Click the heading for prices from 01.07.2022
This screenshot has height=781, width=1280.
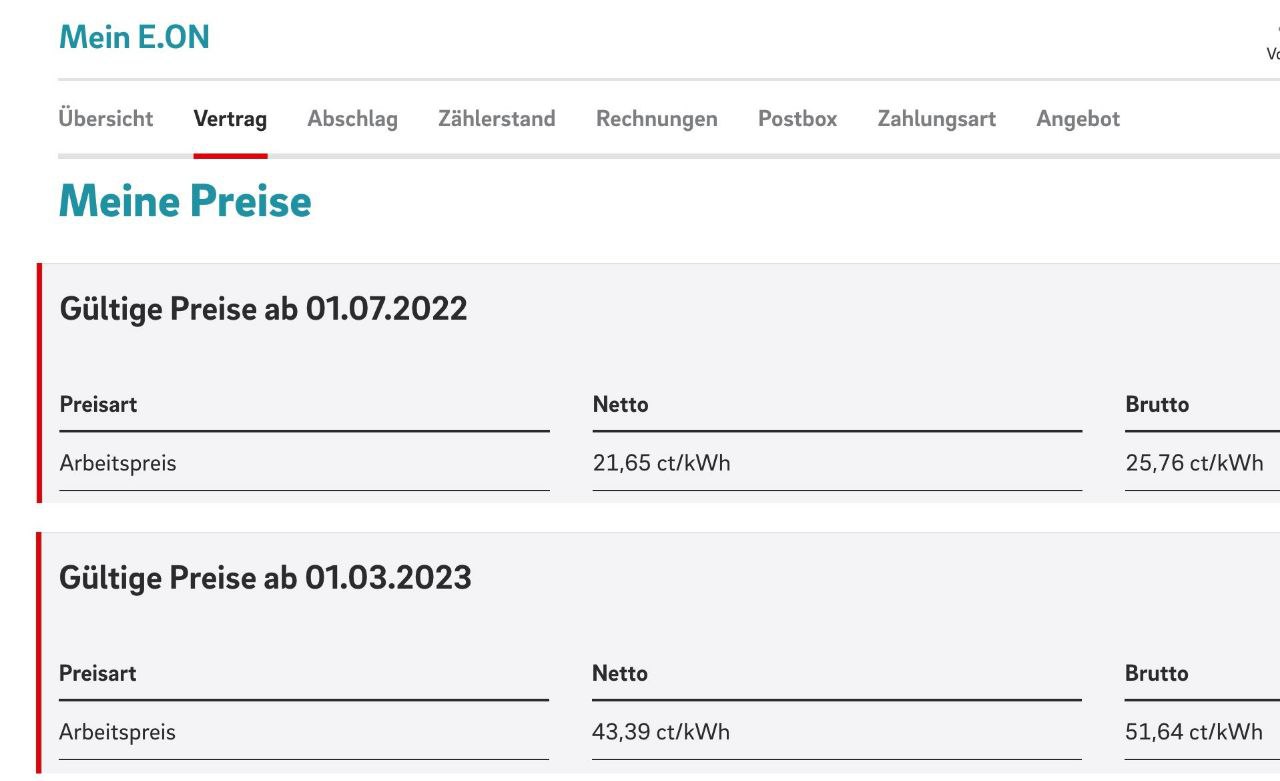pyautogui.click(x=263, y=309)
